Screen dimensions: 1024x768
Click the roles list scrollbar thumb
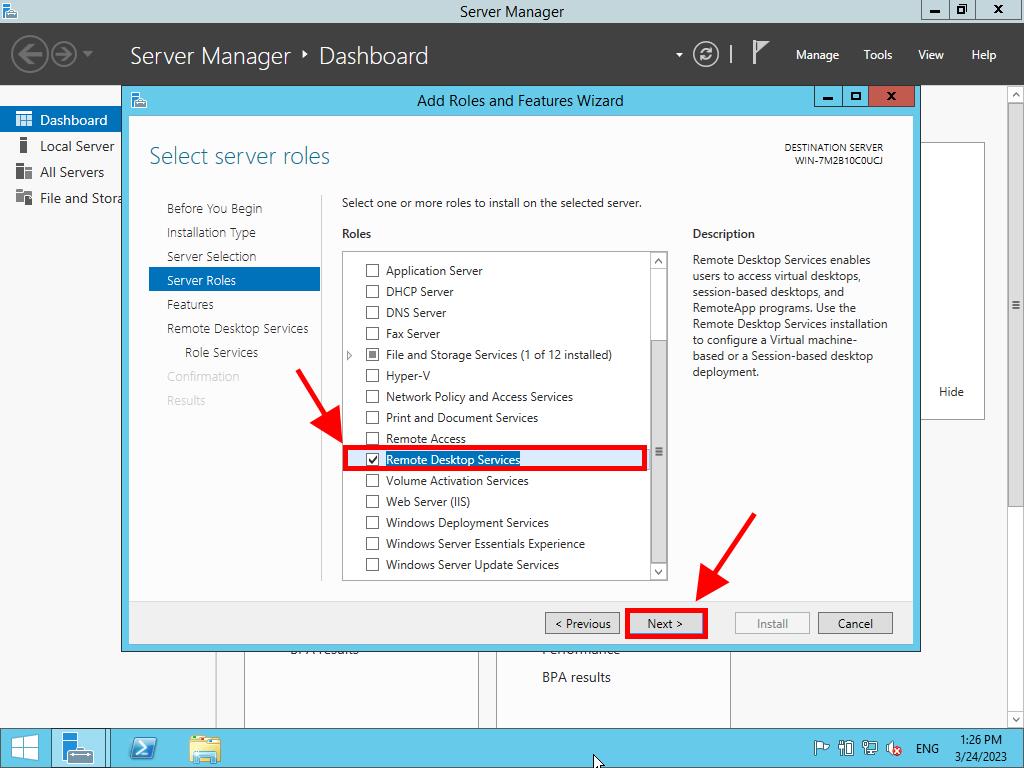point(658,451)
